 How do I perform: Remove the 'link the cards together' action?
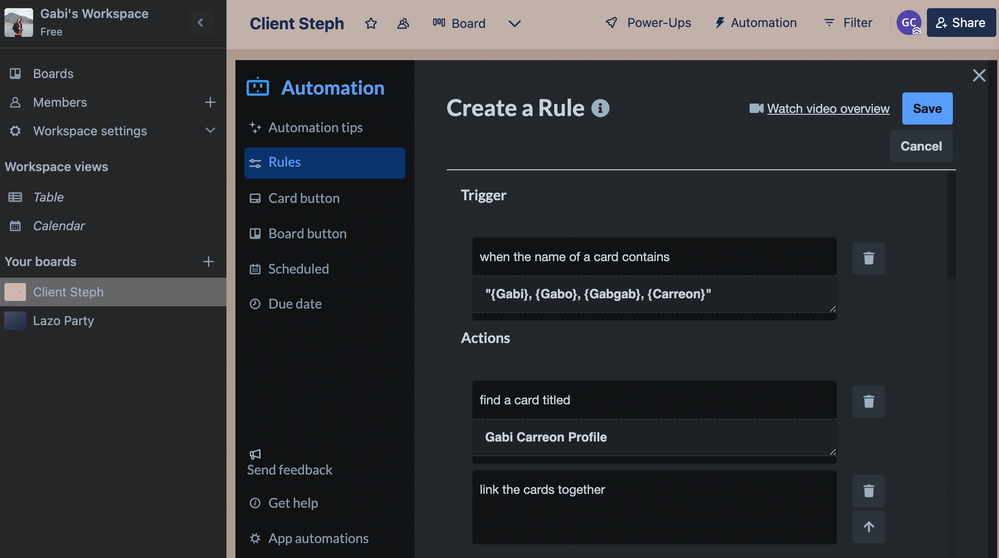click(868, 490)
